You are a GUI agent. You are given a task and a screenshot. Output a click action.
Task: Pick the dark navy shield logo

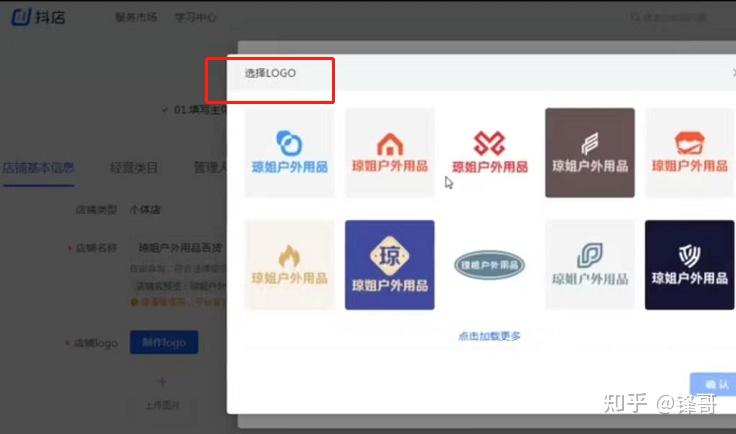[x=690, y=265]
